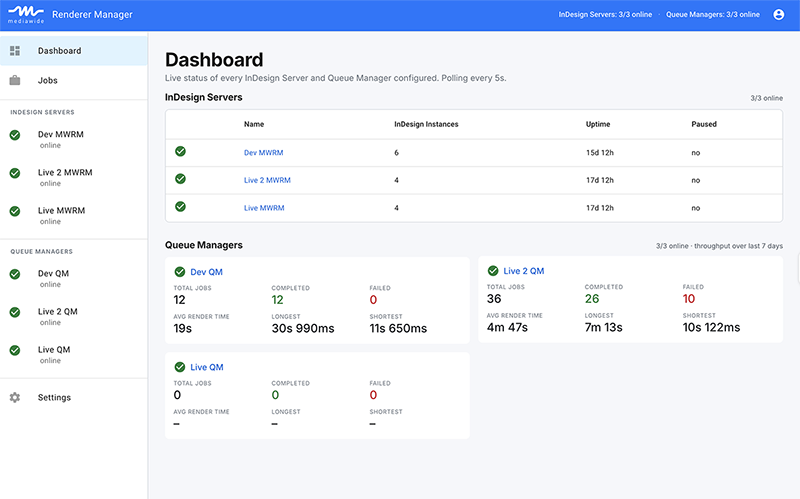Click Live 2 QM longest '7m 13s'
The height and width of the screenshot is (499, 800).
[x=604, y=327]
